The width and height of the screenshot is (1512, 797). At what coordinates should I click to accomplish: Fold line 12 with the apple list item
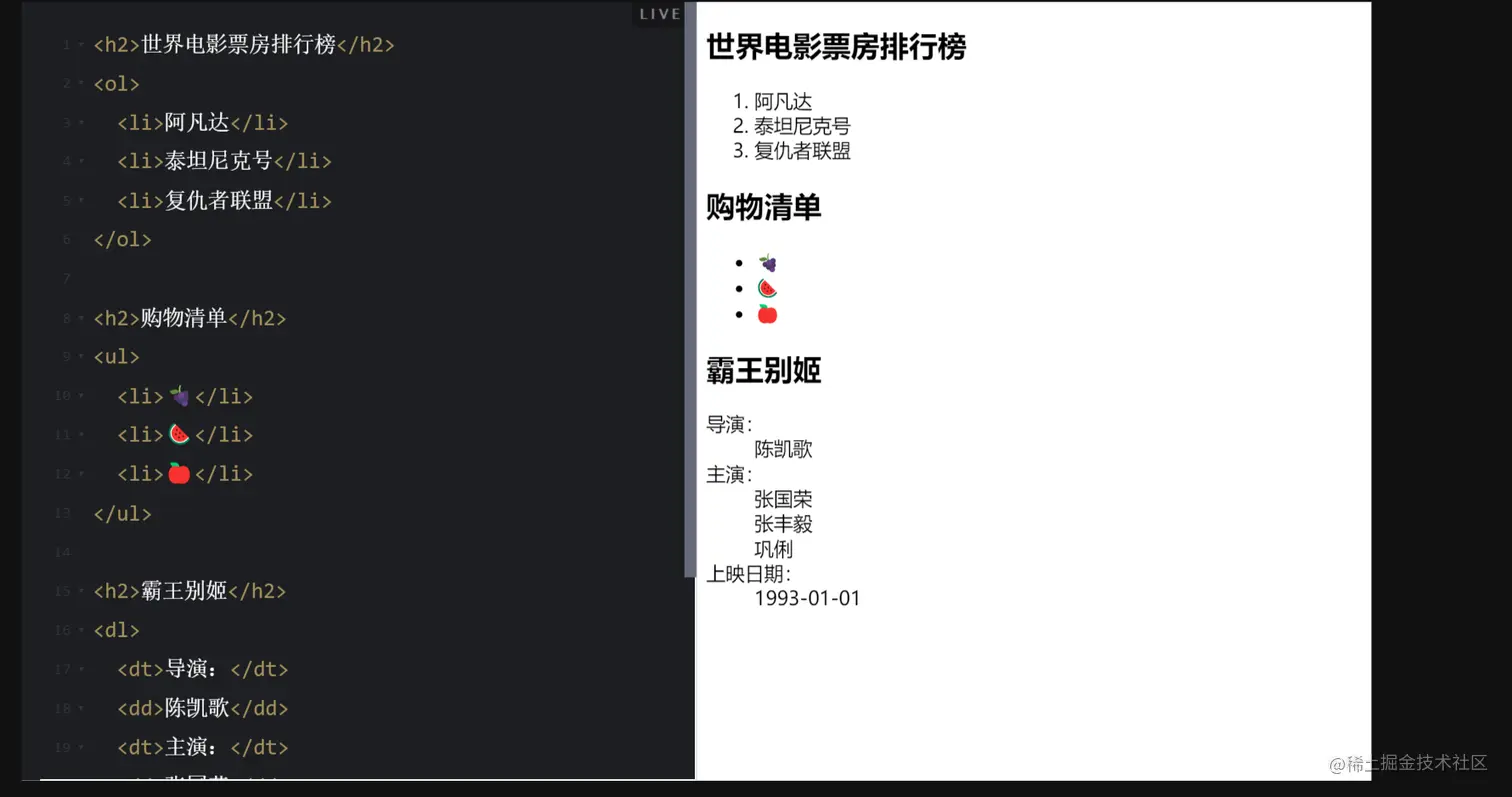pos(81,474)
